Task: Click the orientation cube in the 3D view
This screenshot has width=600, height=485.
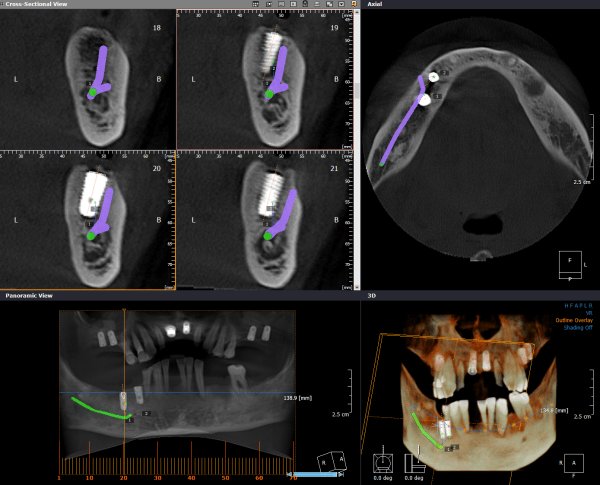Action: point(574,464)
